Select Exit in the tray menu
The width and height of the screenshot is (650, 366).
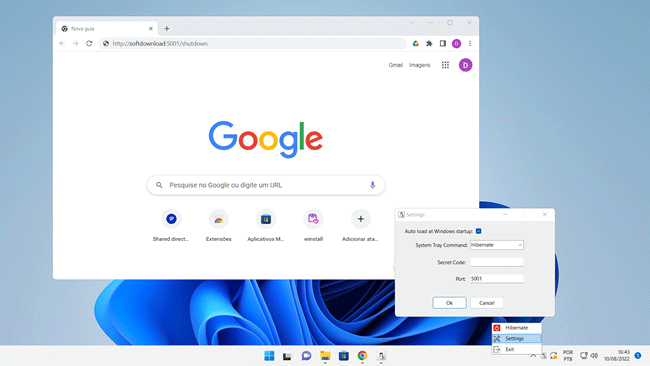tap(517, 349)
